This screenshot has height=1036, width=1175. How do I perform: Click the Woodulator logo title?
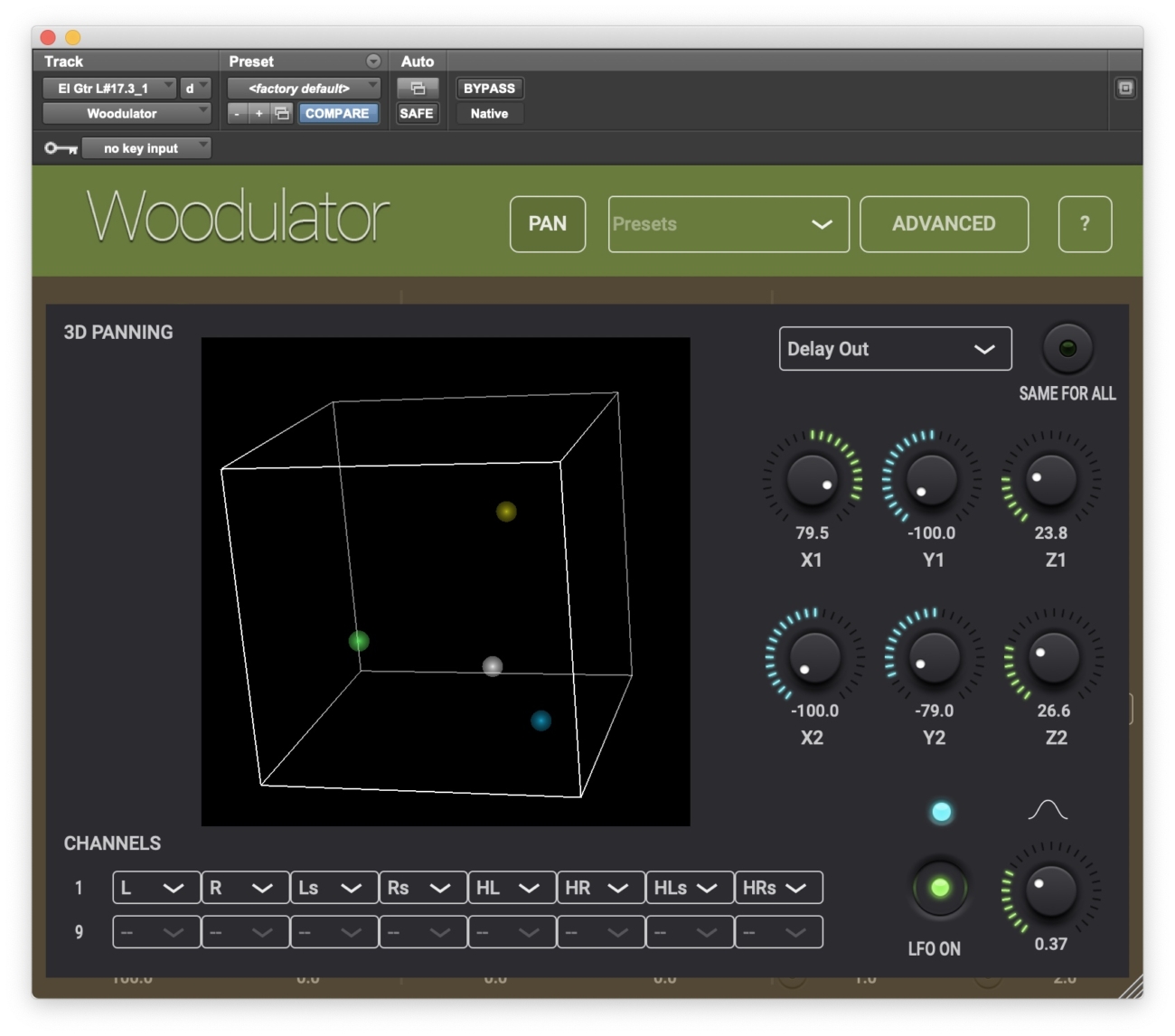coord(238,217)
